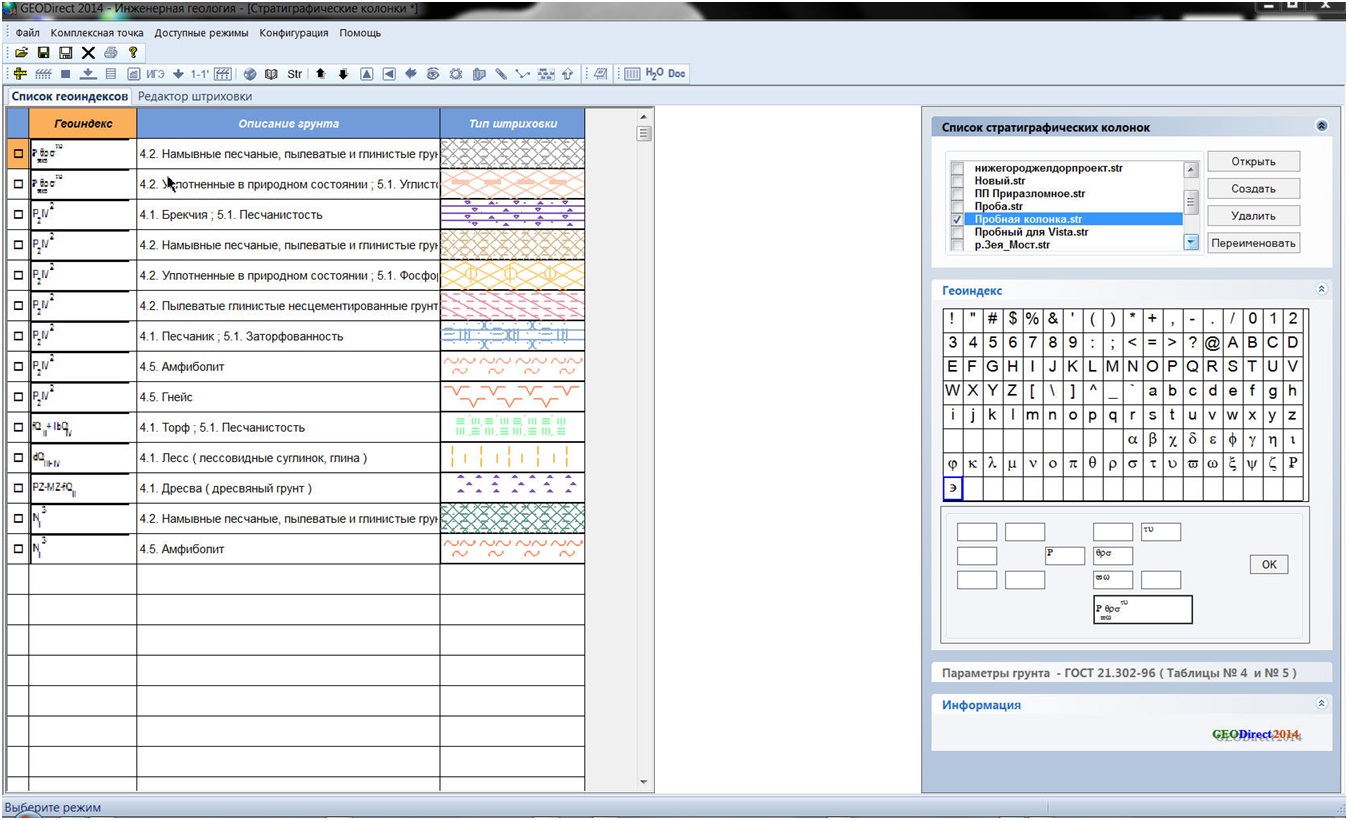Click the boxed up-triangle toolbar icon

tap(367, 74)
